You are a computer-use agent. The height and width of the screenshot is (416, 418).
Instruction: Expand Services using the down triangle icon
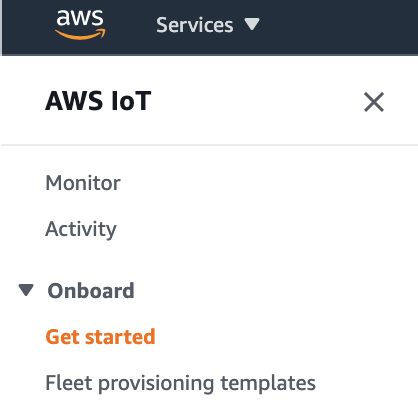pos(252,24)
